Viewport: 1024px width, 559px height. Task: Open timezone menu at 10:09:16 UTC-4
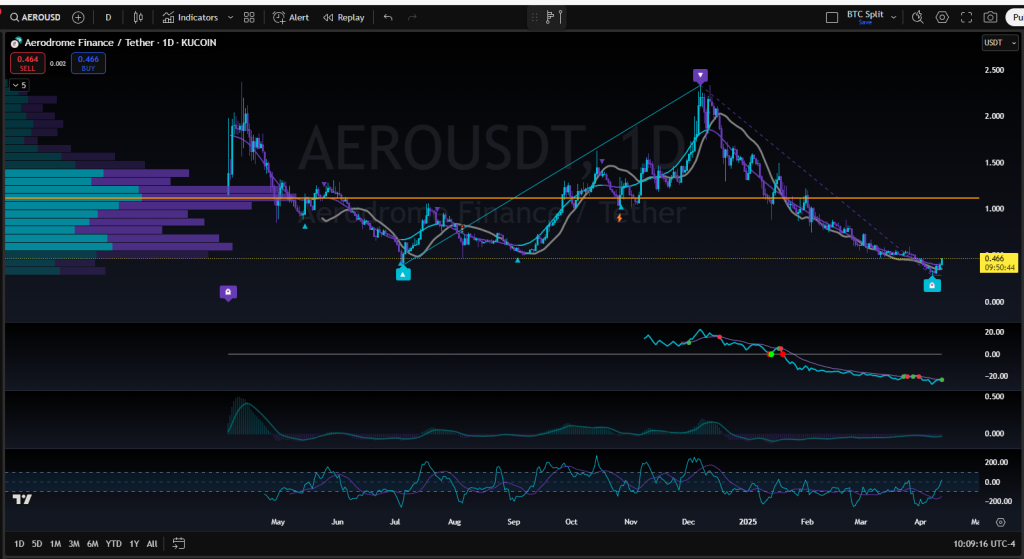point(985,543)
